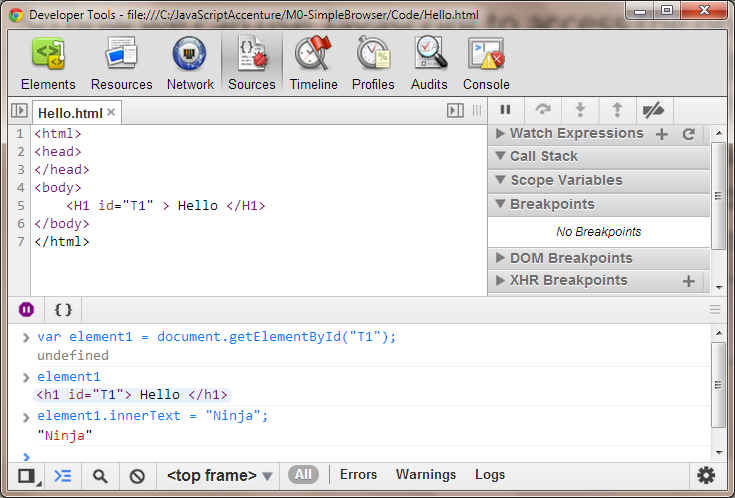
Task: Step over next function call
Action: (x=543, y=110)
